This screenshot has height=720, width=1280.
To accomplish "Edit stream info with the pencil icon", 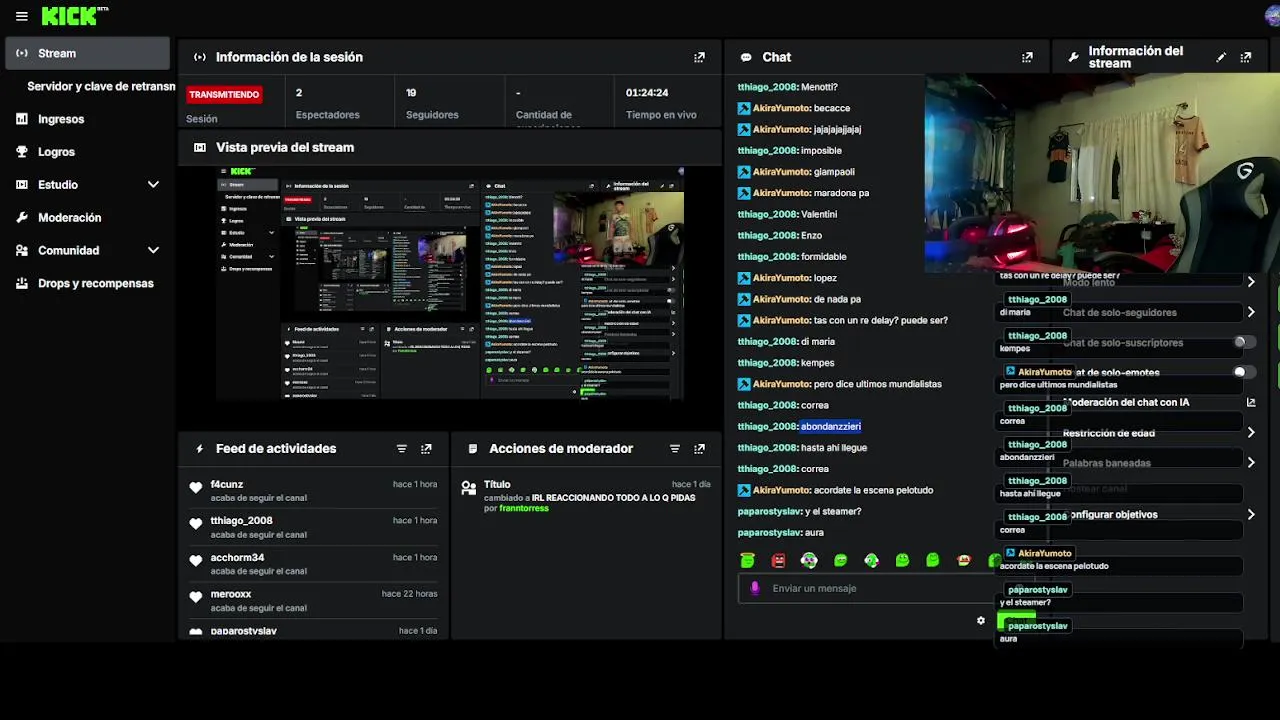I will tap(1221, 57).
